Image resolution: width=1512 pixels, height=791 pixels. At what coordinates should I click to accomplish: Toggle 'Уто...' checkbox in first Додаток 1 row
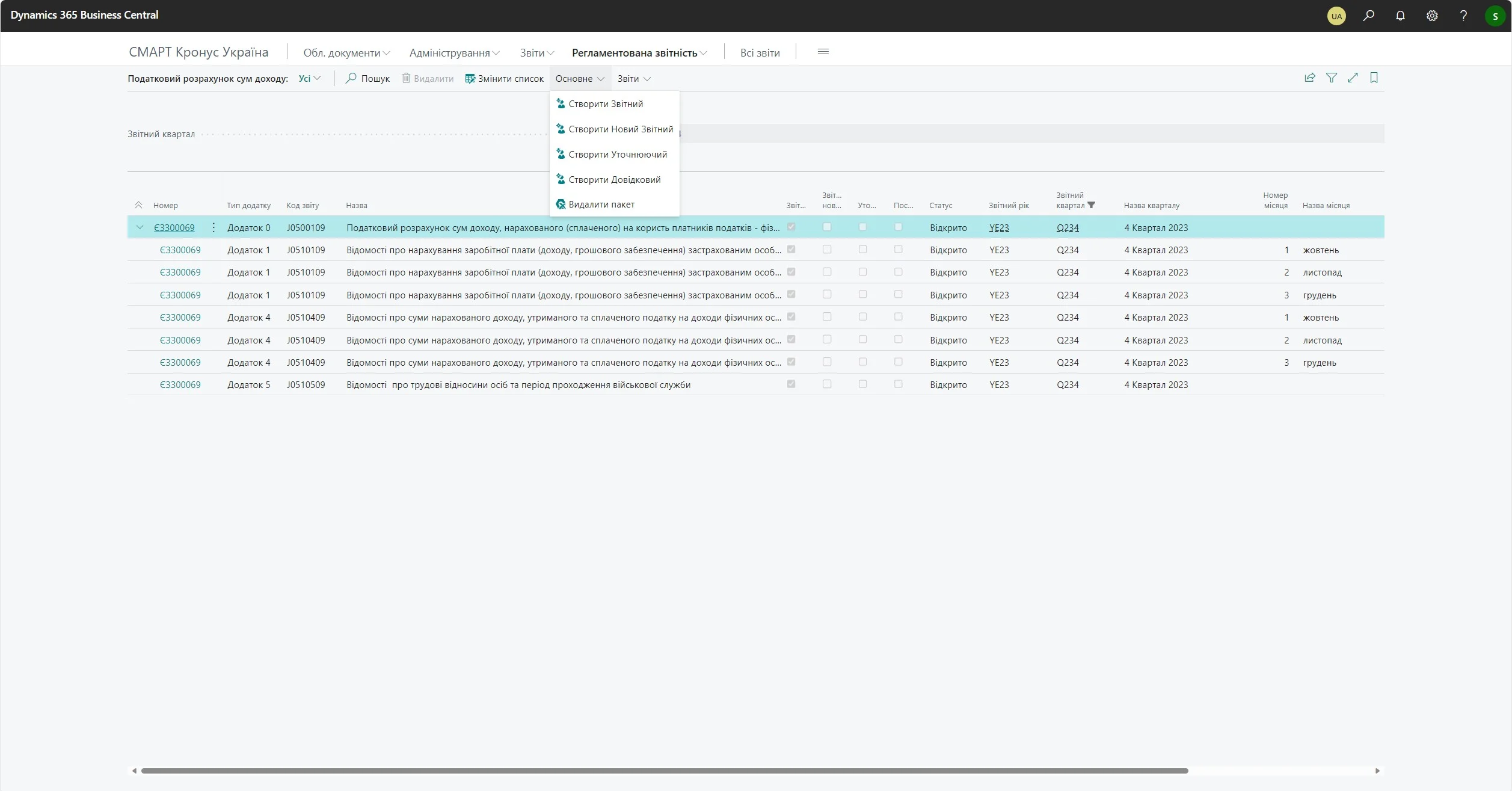pos(862,249)
